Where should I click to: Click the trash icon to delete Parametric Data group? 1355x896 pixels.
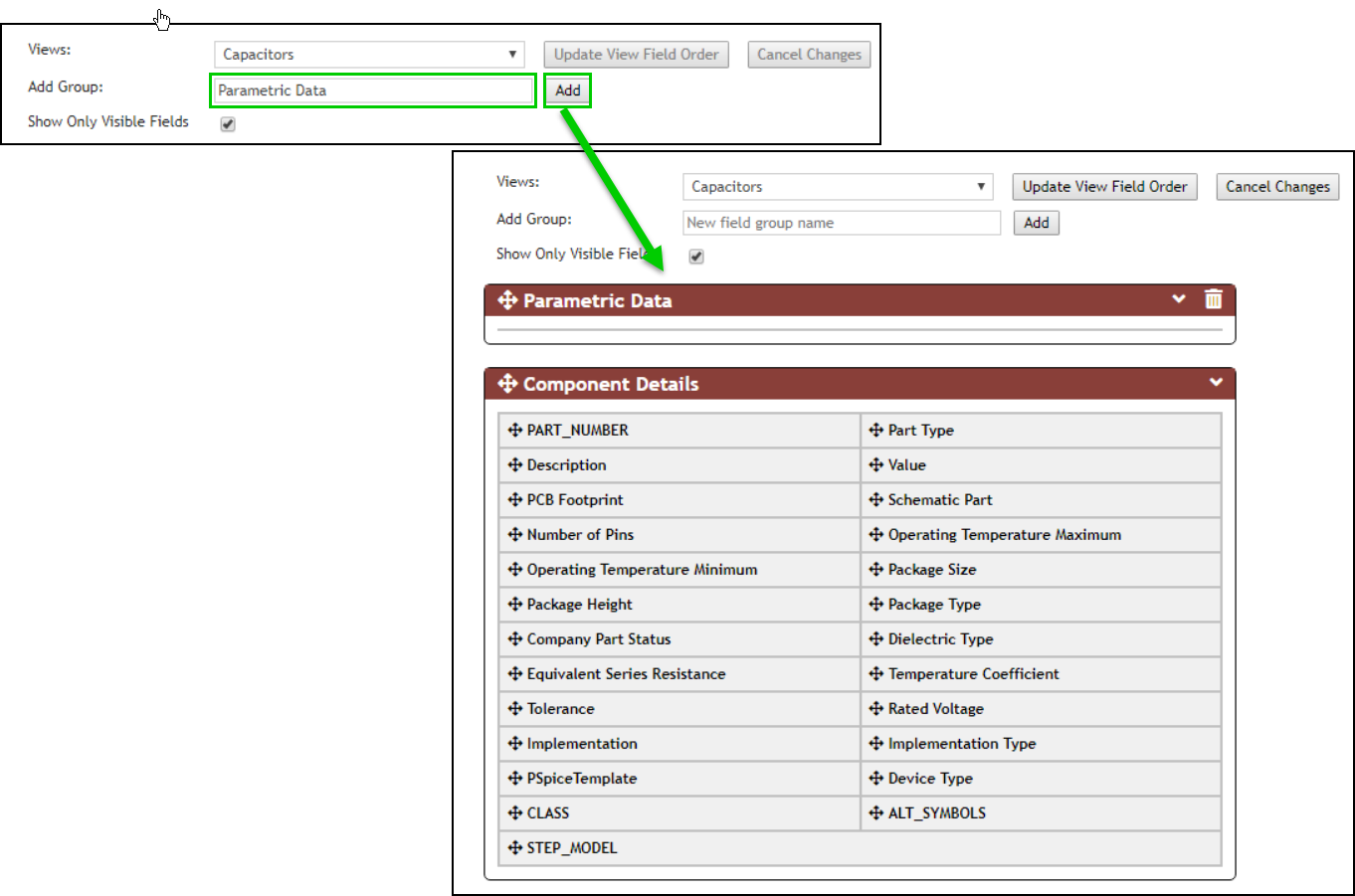coord(1213,298)
